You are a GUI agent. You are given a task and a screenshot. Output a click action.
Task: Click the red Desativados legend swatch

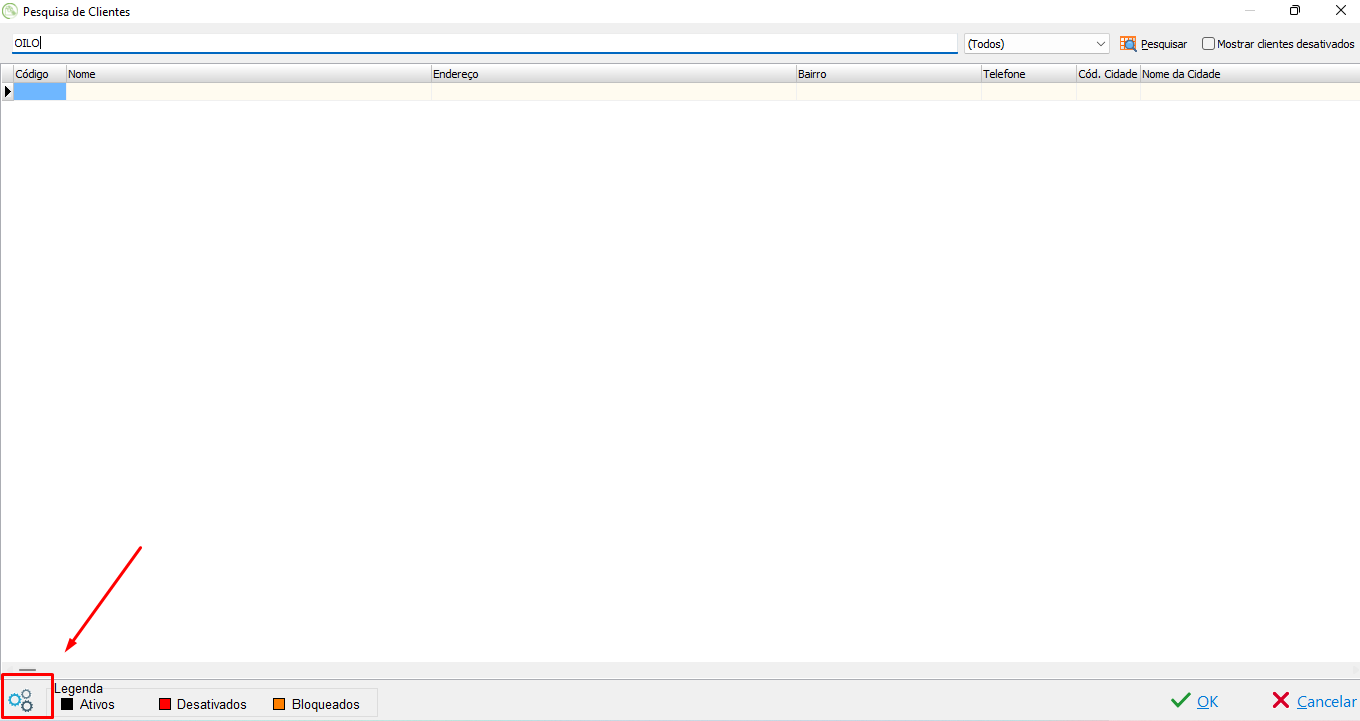pos(165,704)
